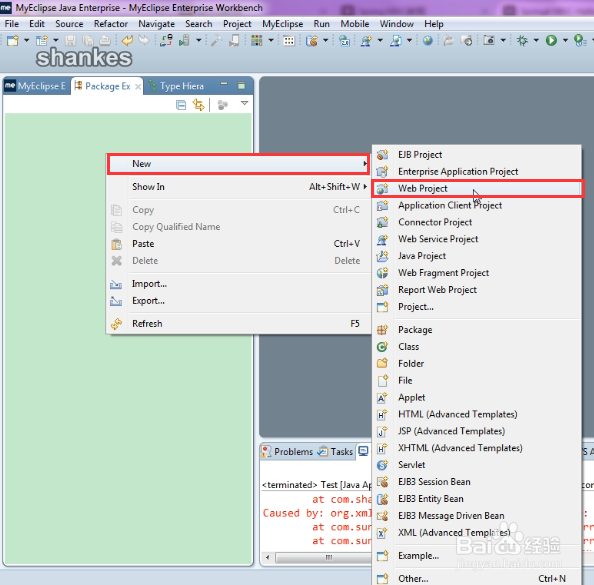Select Java Project from the submenu

pos(477,256)
